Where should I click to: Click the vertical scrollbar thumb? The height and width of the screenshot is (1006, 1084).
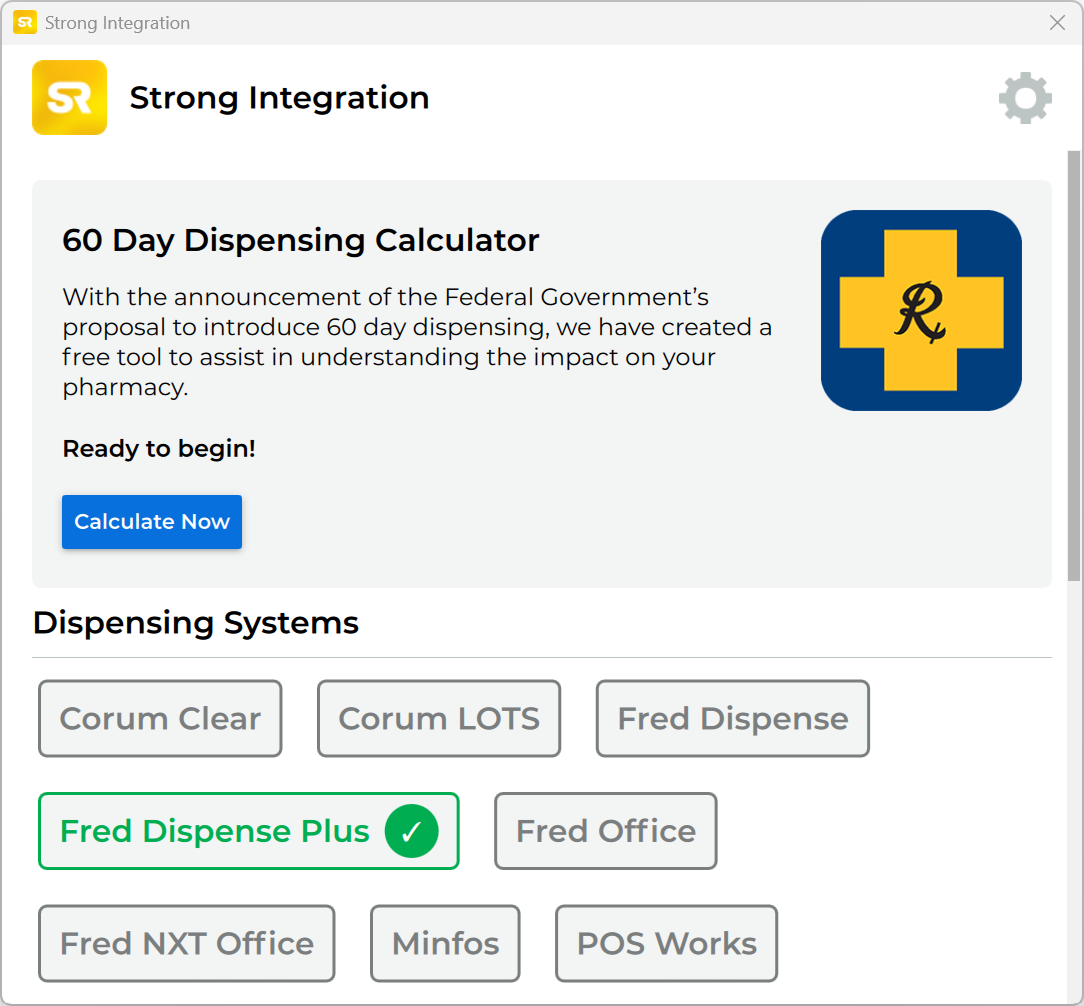1074,366
